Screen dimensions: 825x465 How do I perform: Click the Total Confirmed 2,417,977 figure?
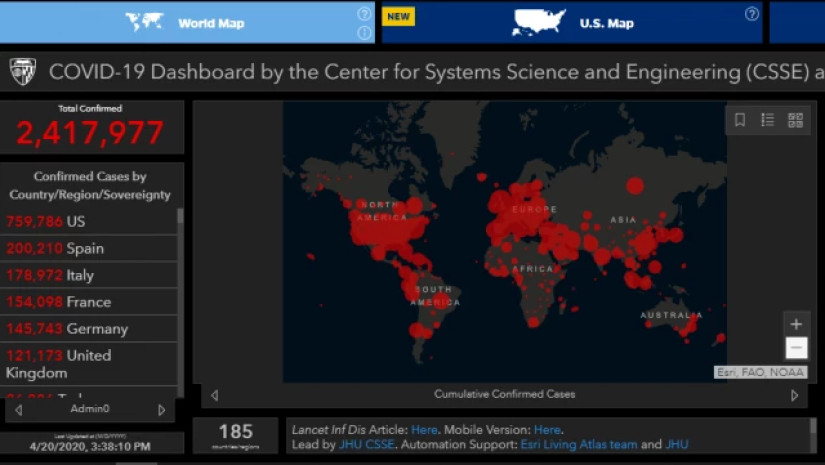[x=90, y=133]
